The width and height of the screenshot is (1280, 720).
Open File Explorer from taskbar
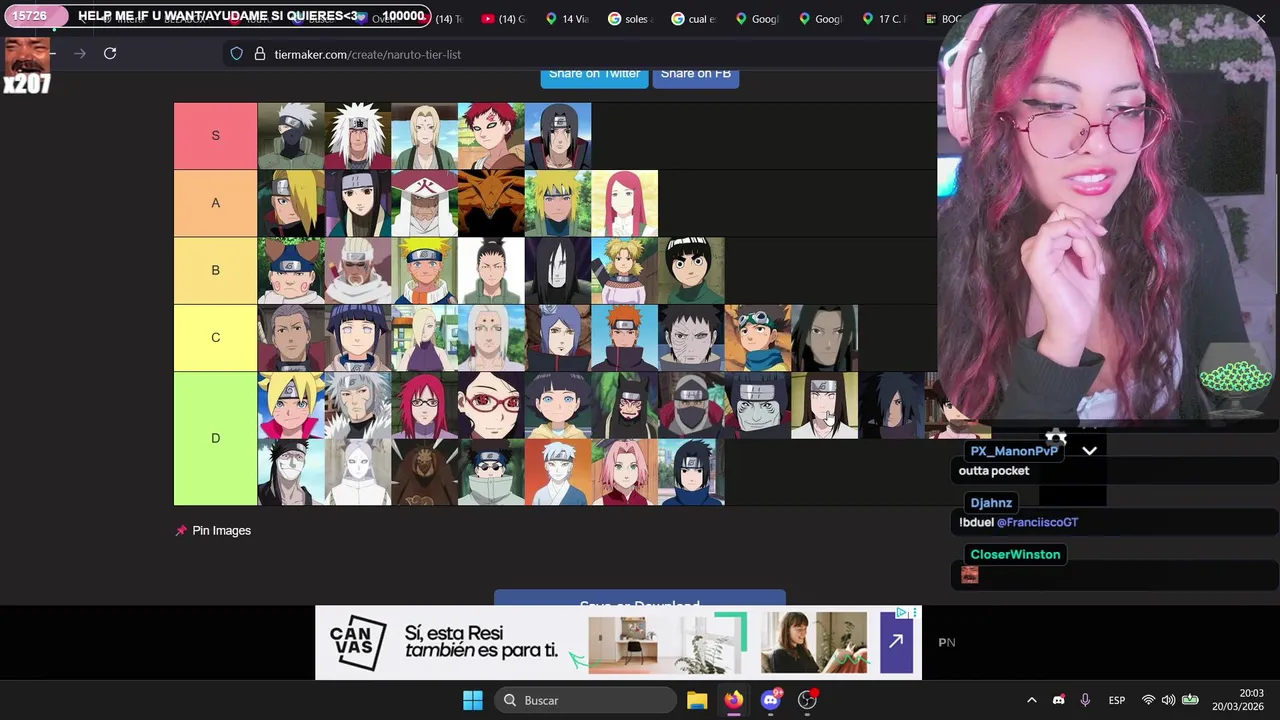click(x=697, y=700)
